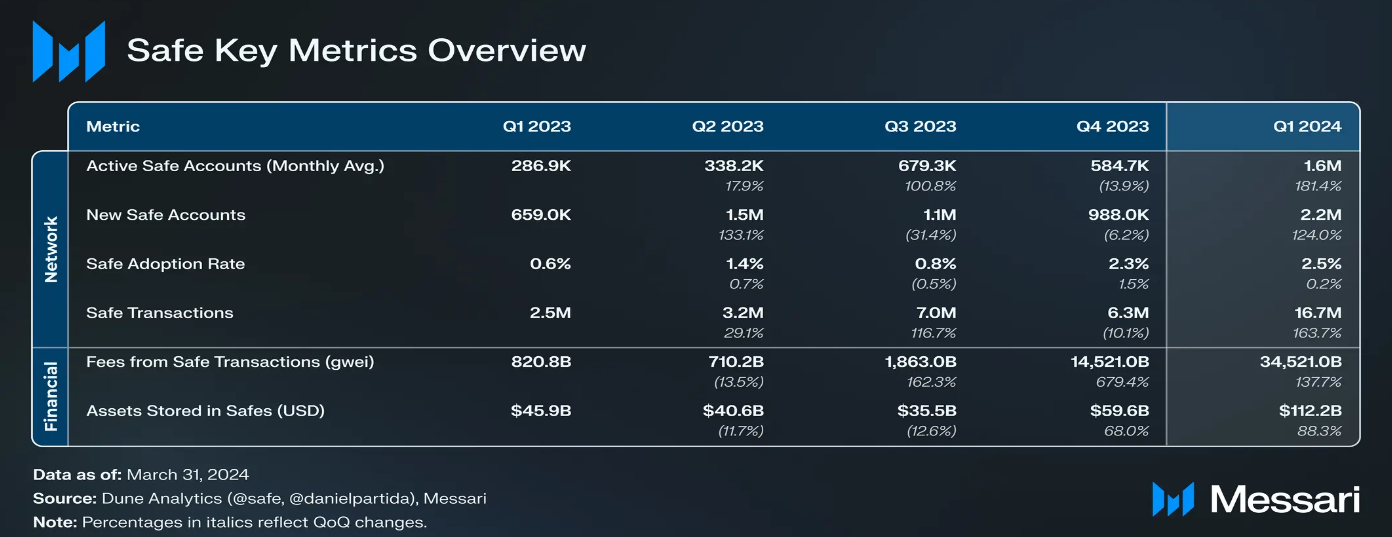Click the vertical 'Financial' section label
The image size is (1392, 537).
52,397
